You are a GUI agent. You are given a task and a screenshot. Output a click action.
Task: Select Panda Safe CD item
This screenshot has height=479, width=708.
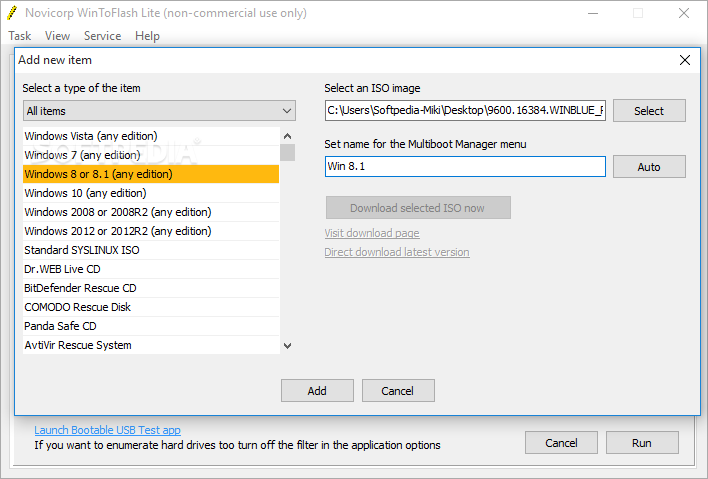tap(151, 326)
